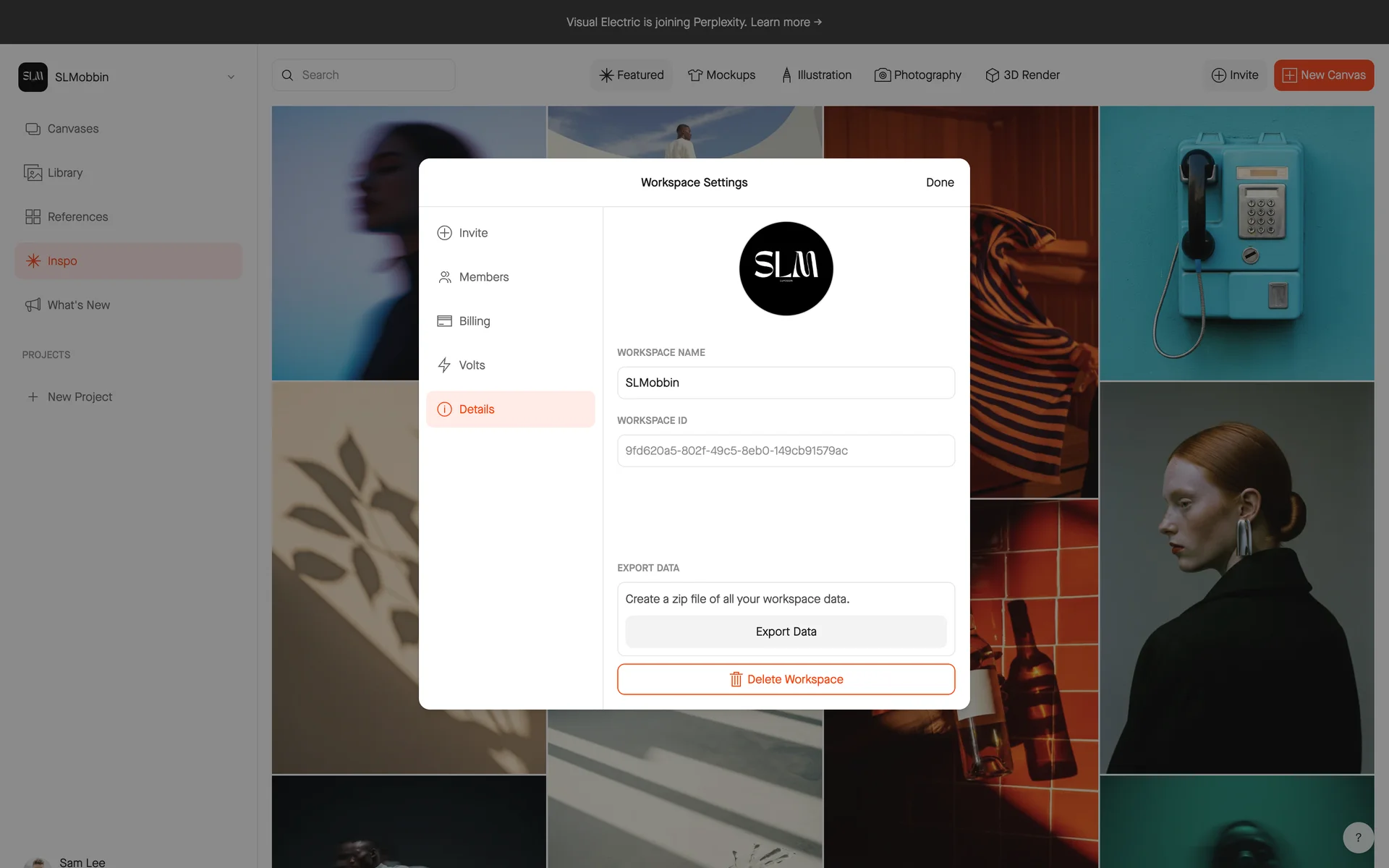Switch to the Mockups category tab

coord(721,75)
